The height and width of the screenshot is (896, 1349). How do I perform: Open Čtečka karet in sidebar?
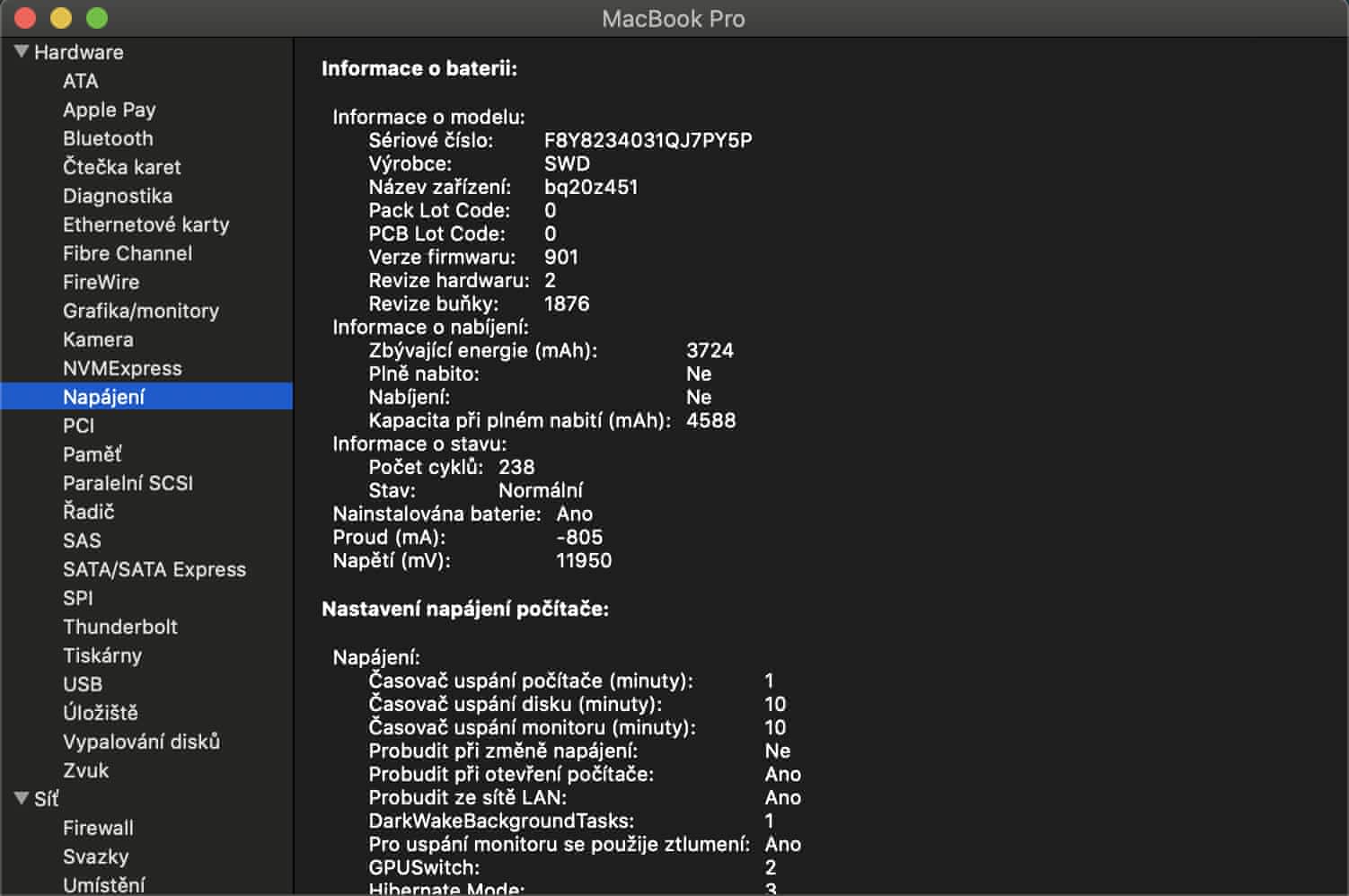(121, 167)
